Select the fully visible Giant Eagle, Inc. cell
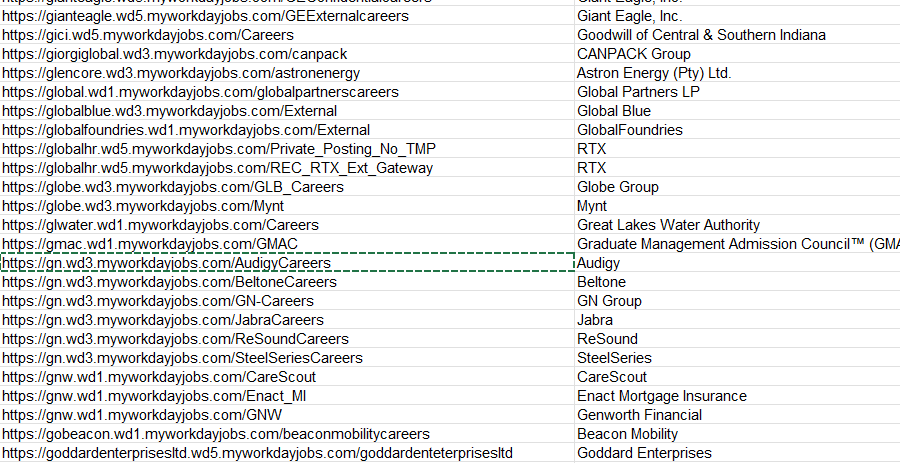 [737, 15]
